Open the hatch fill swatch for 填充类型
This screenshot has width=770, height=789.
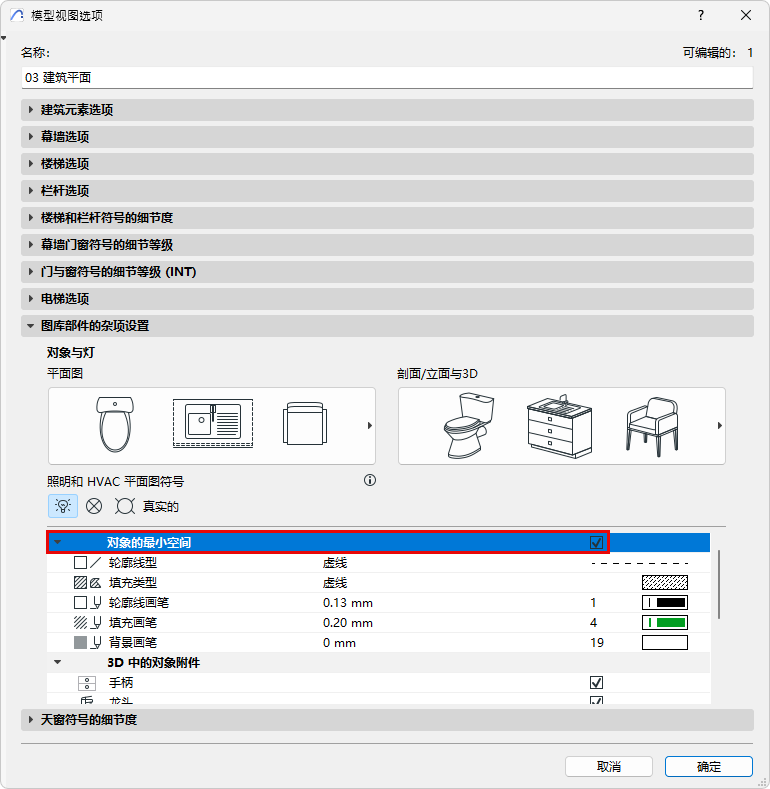(x=665, y=582)
